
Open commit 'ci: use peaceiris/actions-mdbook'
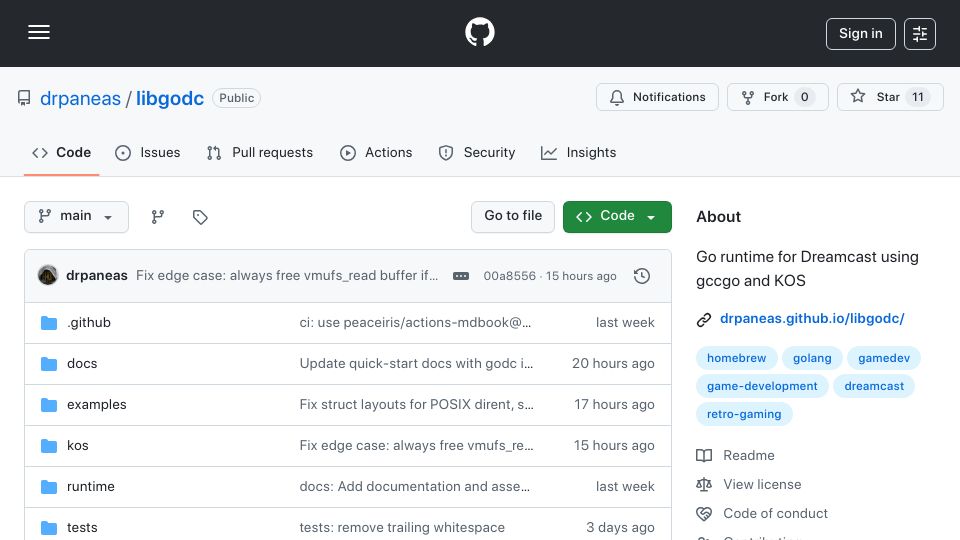(415, 323)
